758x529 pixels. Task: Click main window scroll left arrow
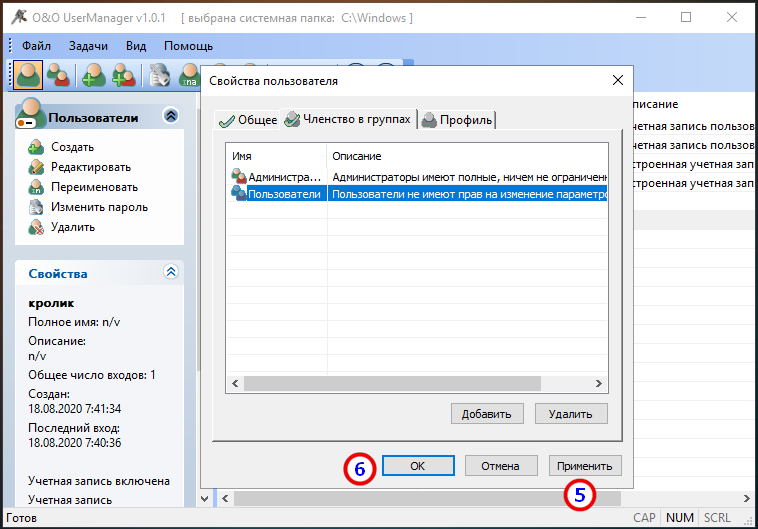point(225,498)
